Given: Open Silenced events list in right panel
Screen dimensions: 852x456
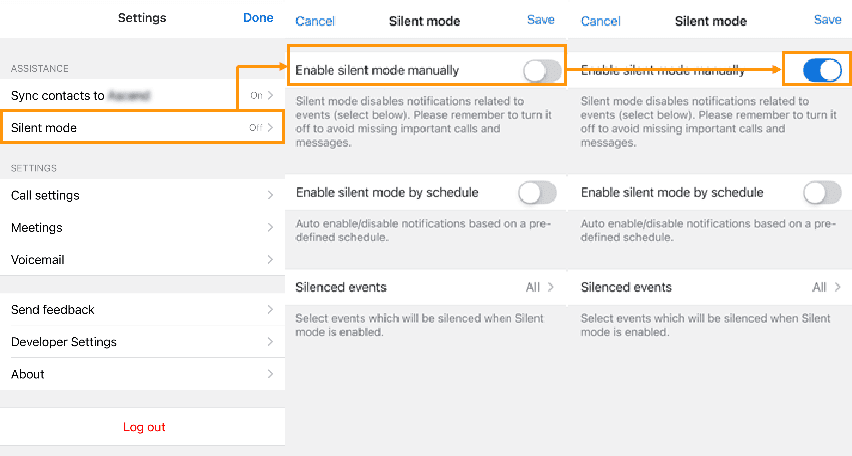Looking at the screenshot, I should (x=711, y=287).
